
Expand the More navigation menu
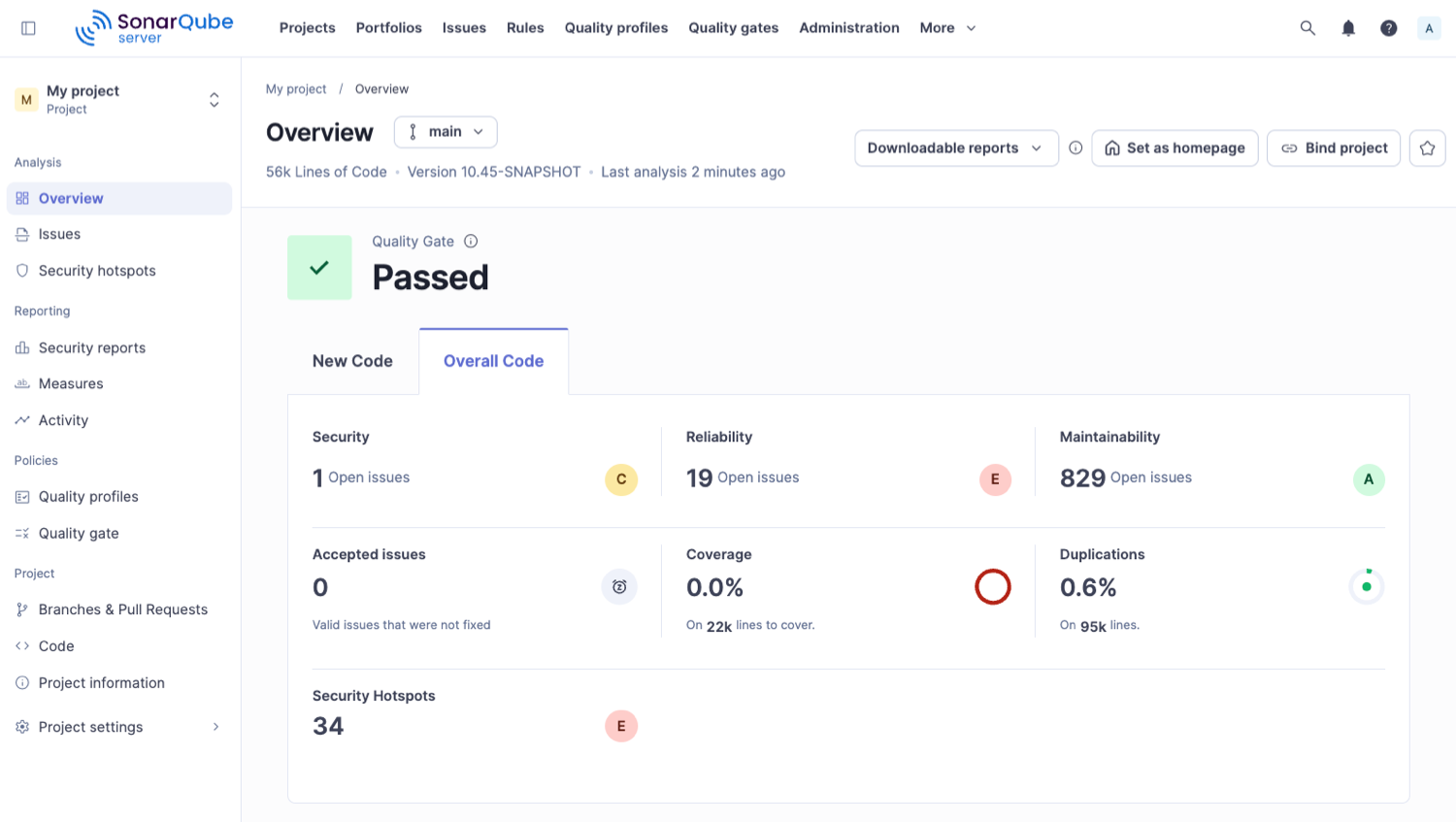click(x=946, y=27)
